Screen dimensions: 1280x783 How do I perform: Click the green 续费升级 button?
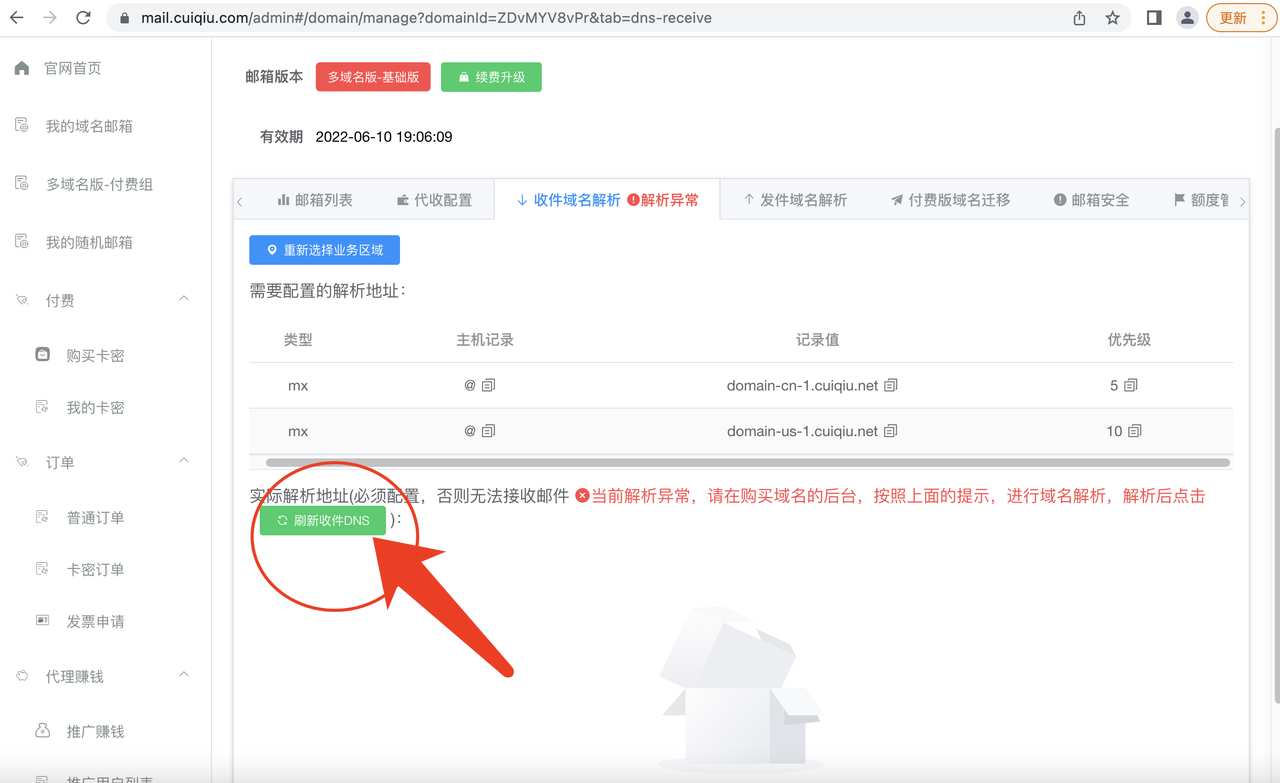(x=491, y=77)
